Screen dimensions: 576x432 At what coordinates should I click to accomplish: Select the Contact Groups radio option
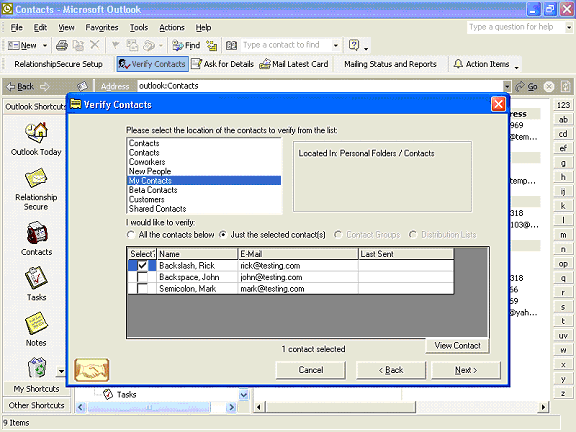[367, 235]
